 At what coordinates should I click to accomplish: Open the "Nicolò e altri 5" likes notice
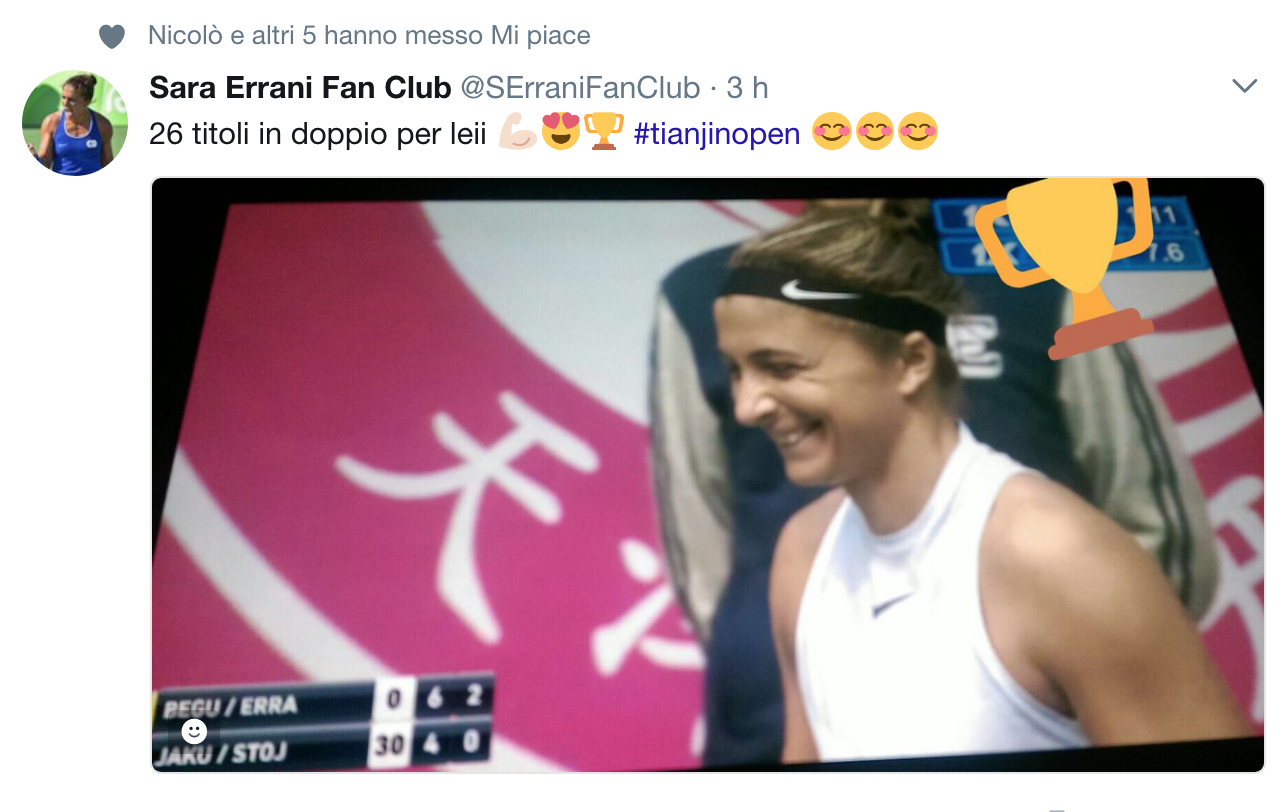[x=369, y=36]
